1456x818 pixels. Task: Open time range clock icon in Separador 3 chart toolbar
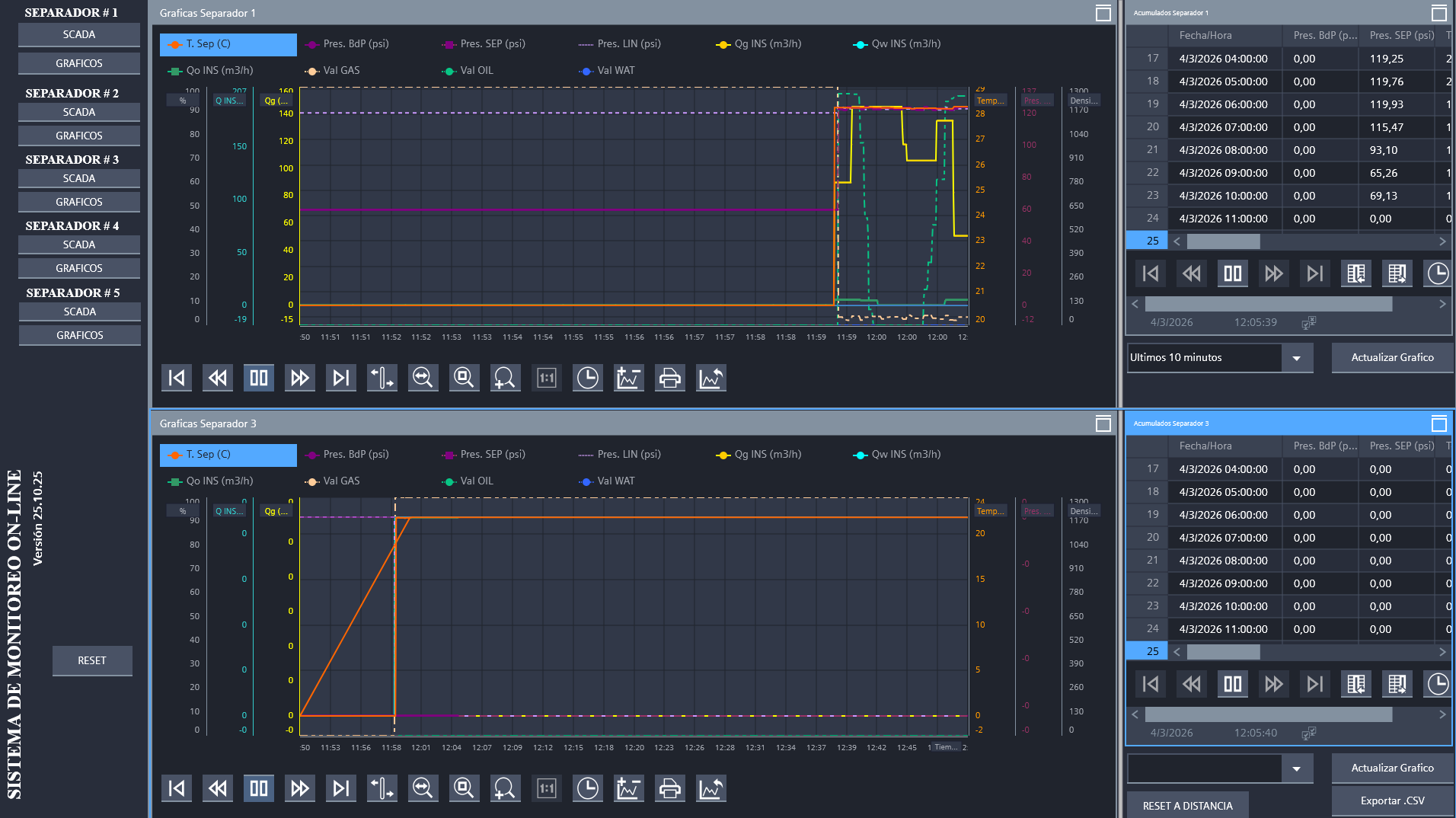[587, 788]
